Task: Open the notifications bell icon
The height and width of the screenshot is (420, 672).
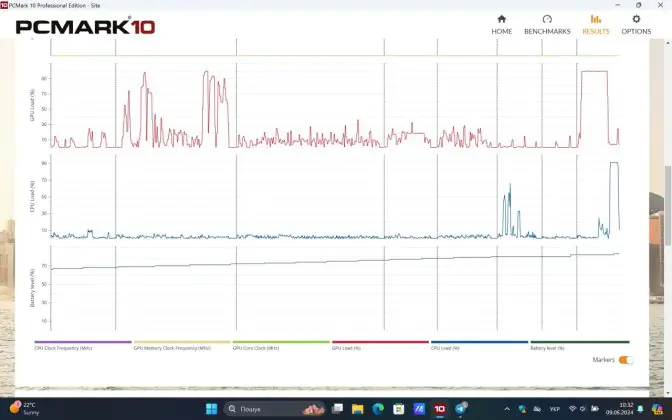Action: pos(640,409)
